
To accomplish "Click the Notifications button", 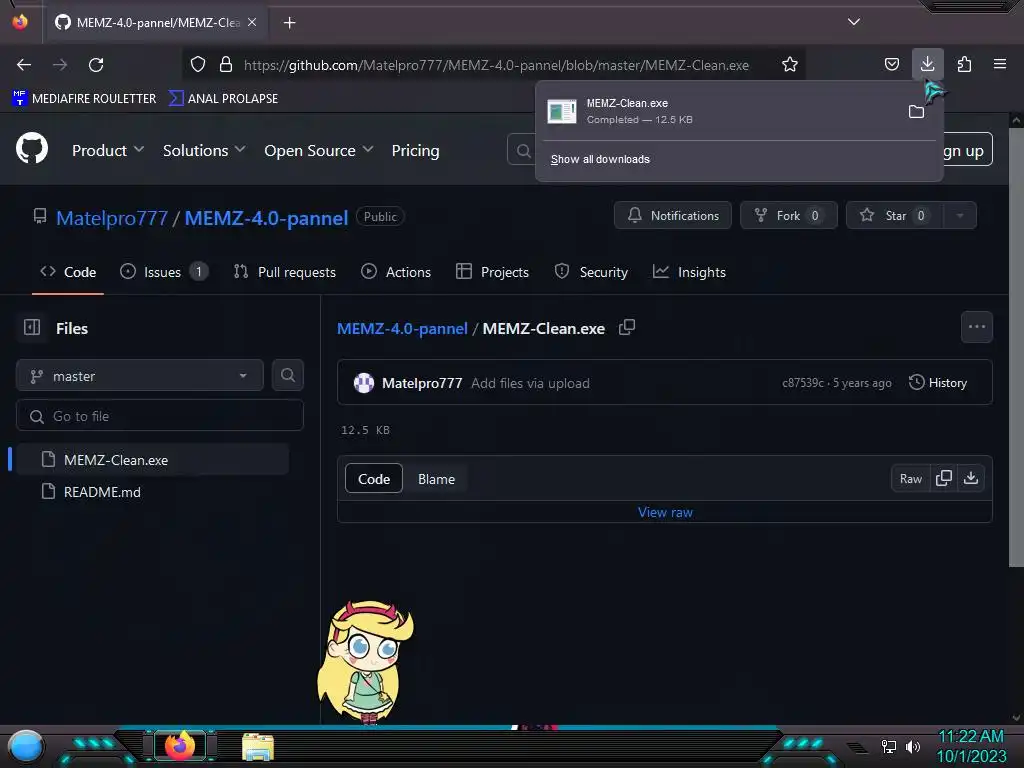I will pos(673,216).
